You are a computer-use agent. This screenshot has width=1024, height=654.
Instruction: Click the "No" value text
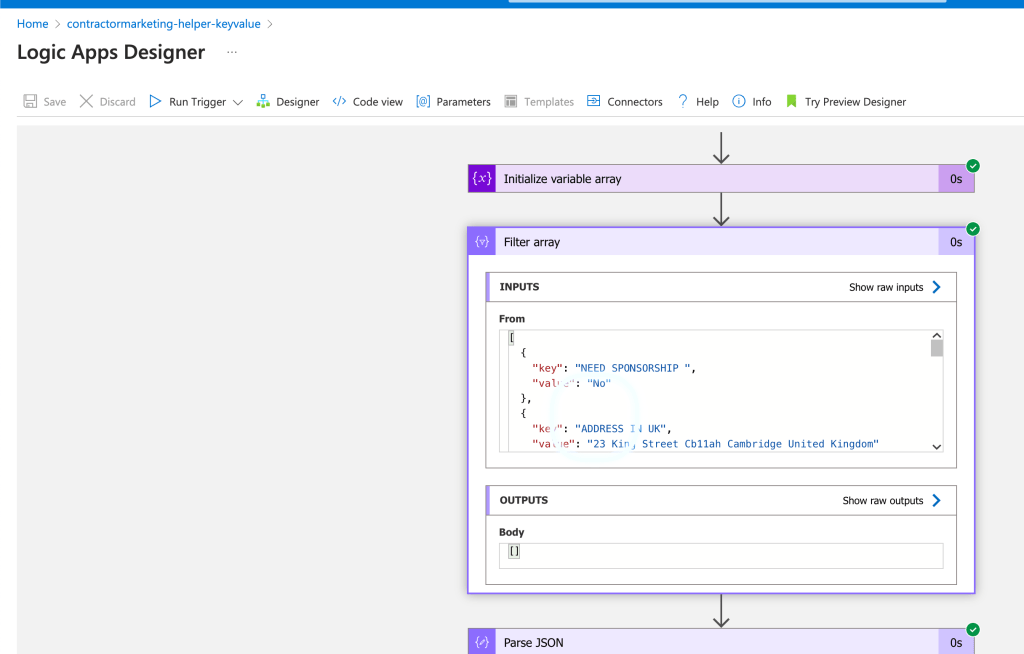pyautogui.click(x=599, y=384)
